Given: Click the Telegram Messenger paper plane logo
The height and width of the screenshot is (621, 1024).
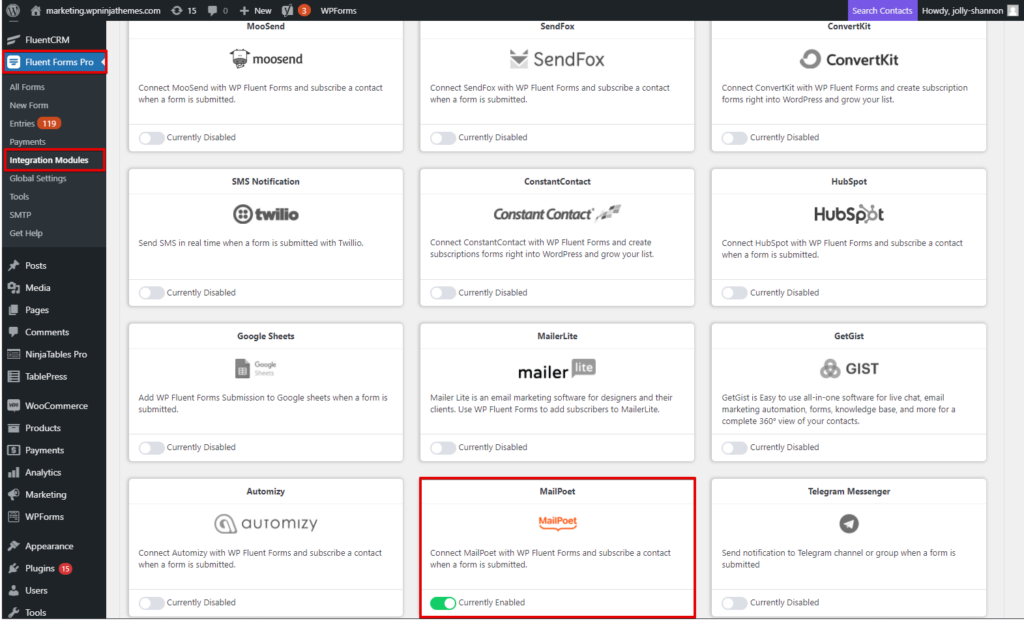Looking at the screenshot, I should click(849, 524).
